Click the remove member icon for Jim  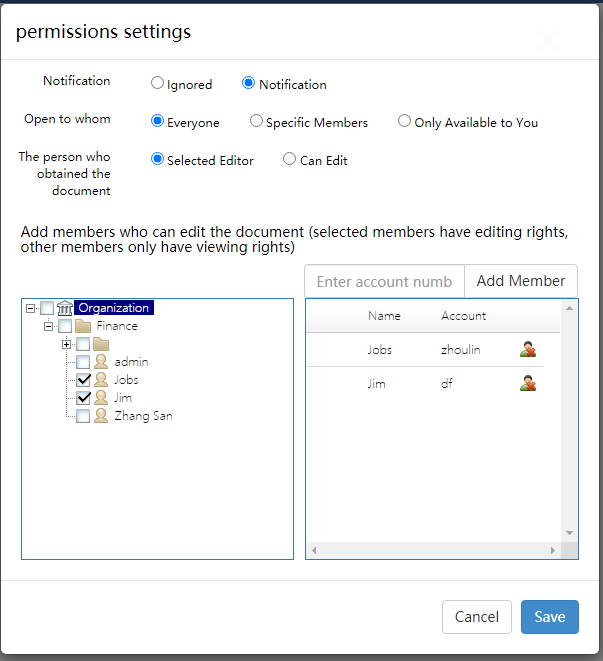(528, 383)
